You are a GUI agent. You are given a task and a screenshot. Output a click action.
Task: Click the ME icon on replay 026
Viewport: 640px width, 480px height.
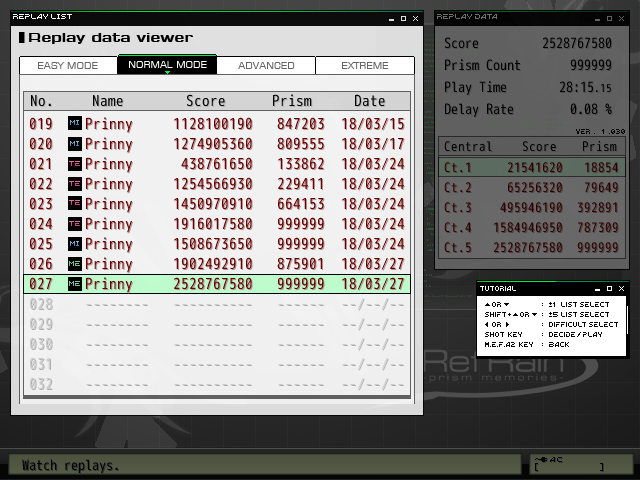pyautogui.click(x=75, y=264)
